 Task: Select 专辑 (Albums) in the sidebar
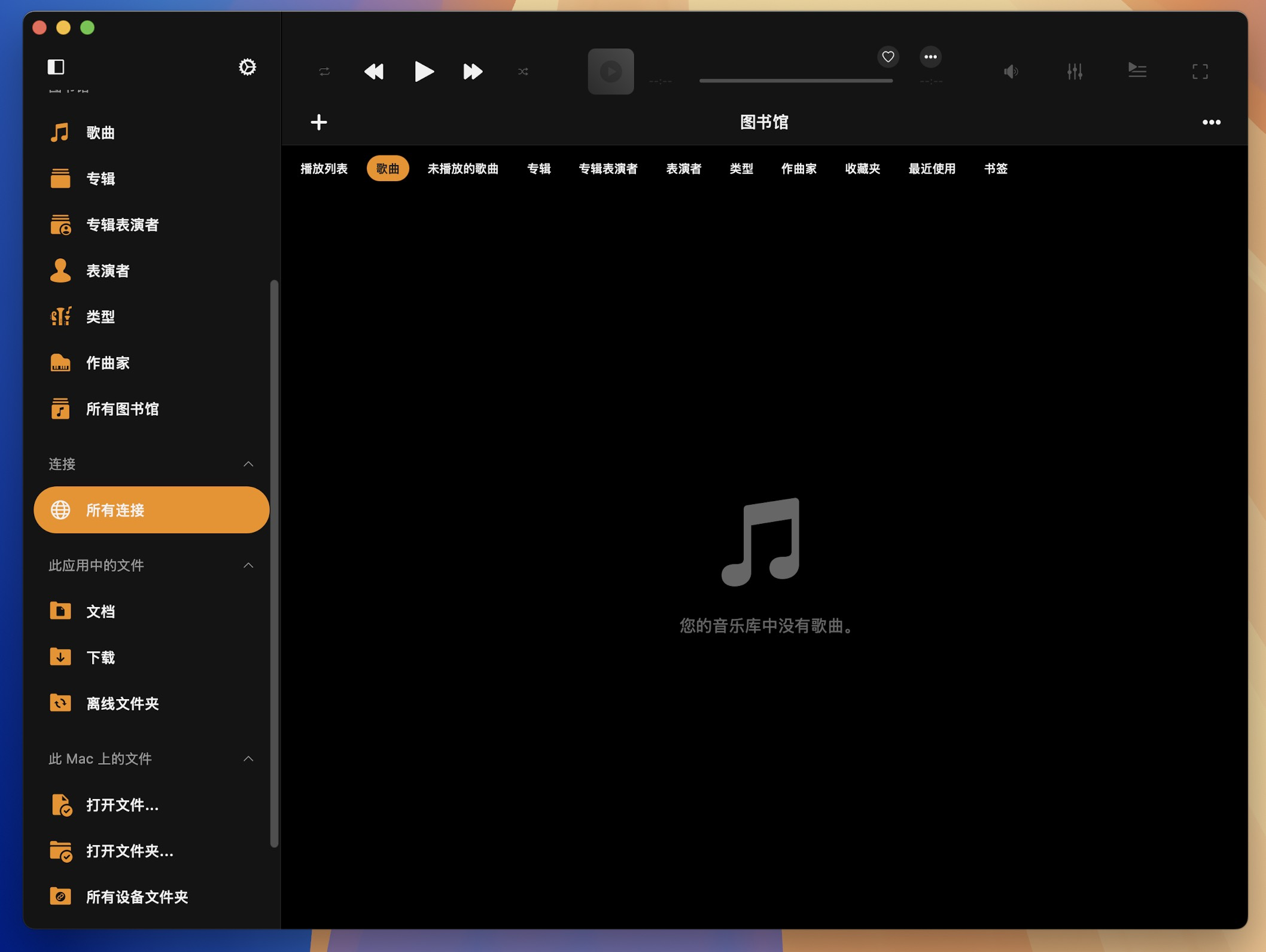point(101,178)
